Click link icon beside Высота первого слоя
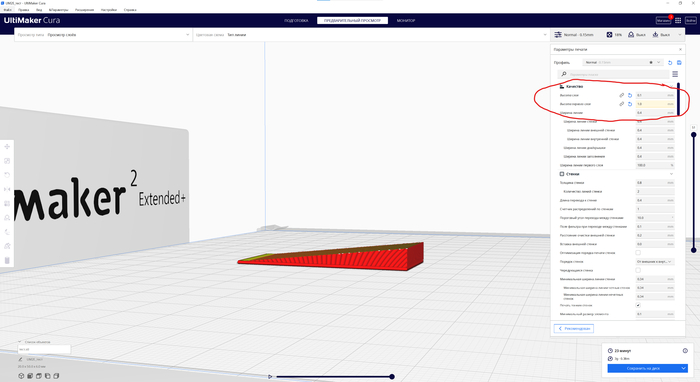 [621, 104]
